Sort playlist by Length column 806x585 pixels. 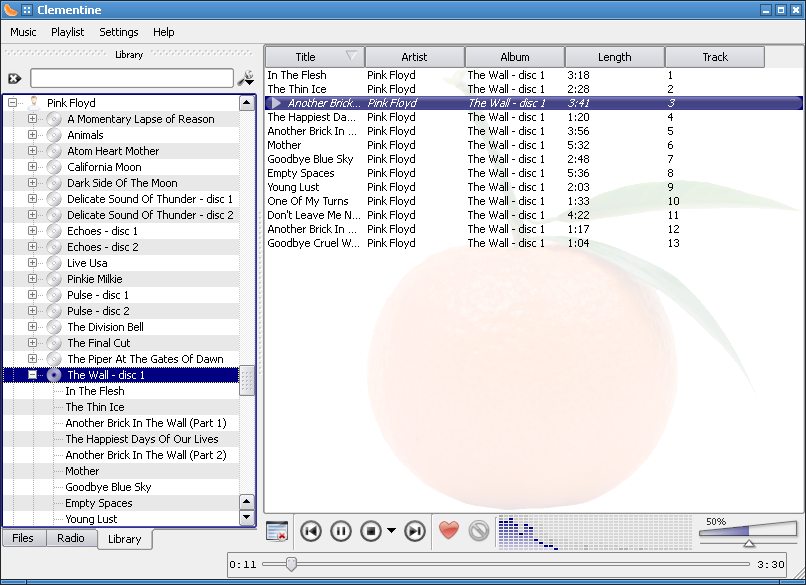coord(614,57)
